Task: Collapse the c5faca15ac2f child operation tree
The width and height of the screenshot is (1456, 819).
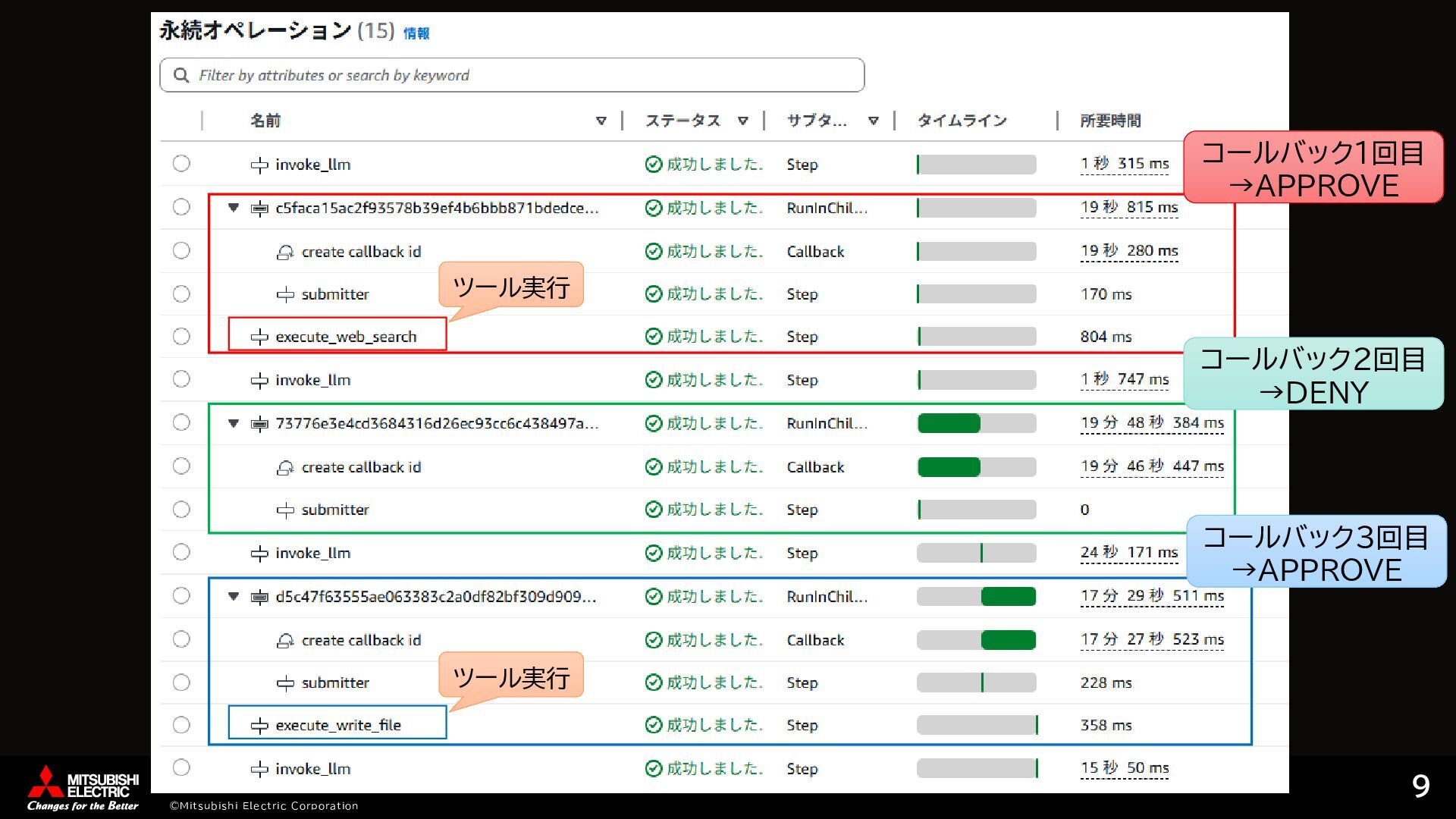Action: [234, 208]
